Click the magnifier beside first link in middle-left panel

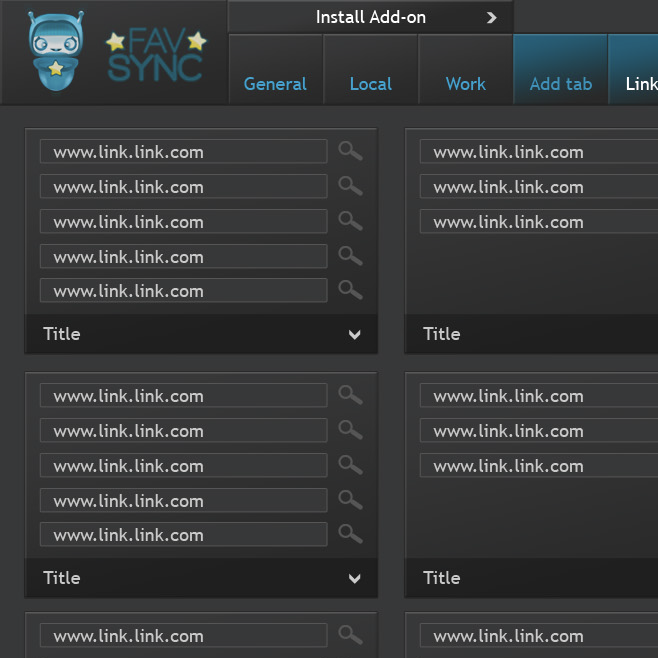pos(350,395)
